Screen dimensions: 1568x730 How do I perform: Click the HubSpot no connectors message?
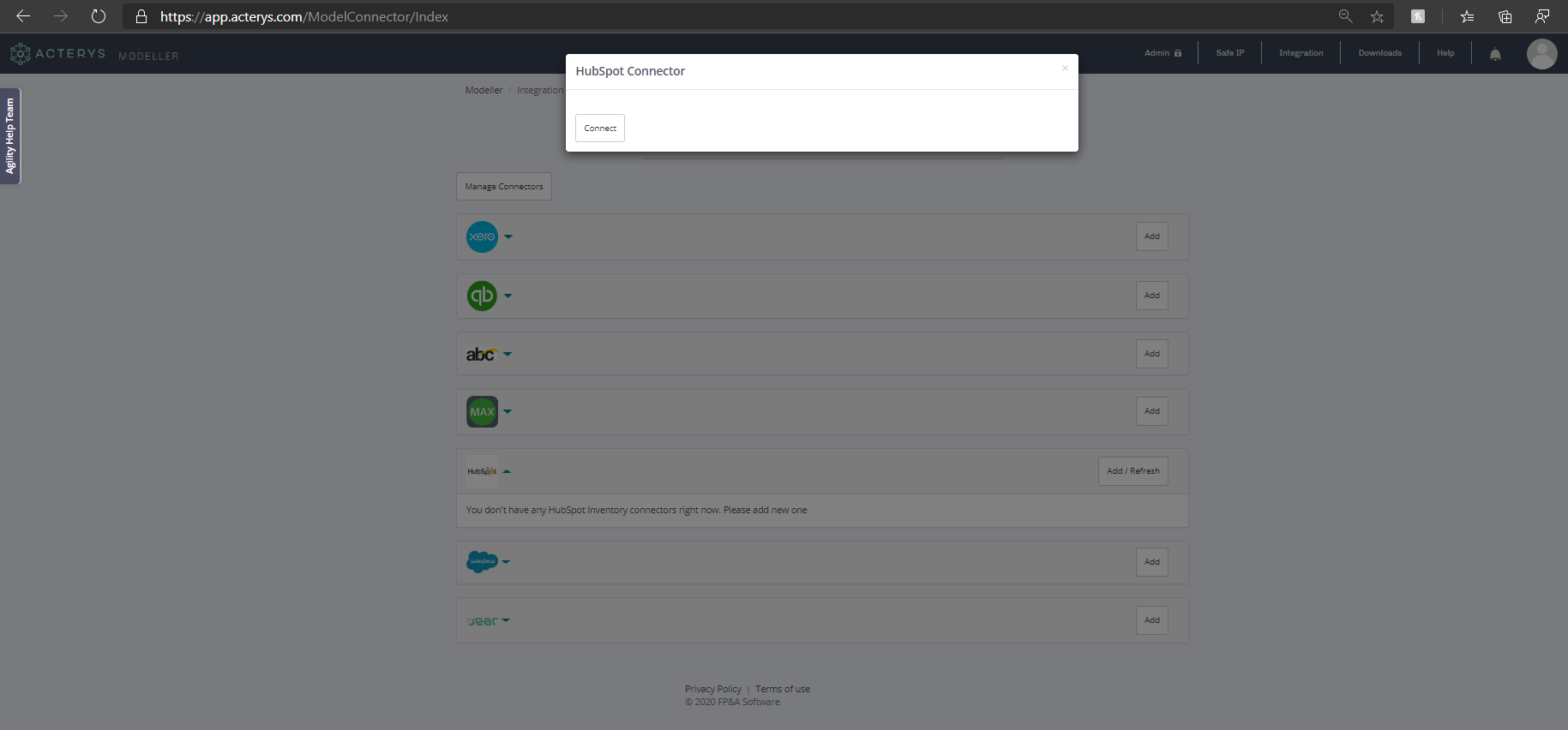[x=637, y=510]
